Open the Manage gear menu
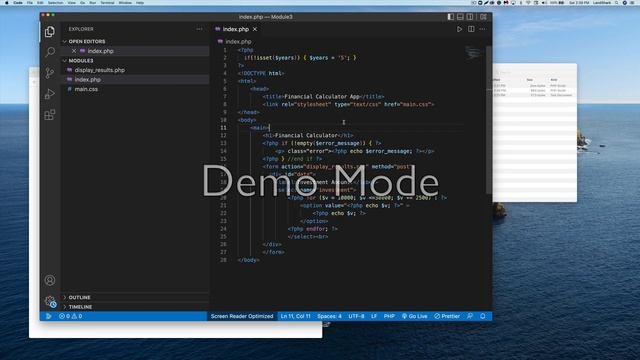The width and height of the screenshot is (640, 360). click(x=50, y=301)
